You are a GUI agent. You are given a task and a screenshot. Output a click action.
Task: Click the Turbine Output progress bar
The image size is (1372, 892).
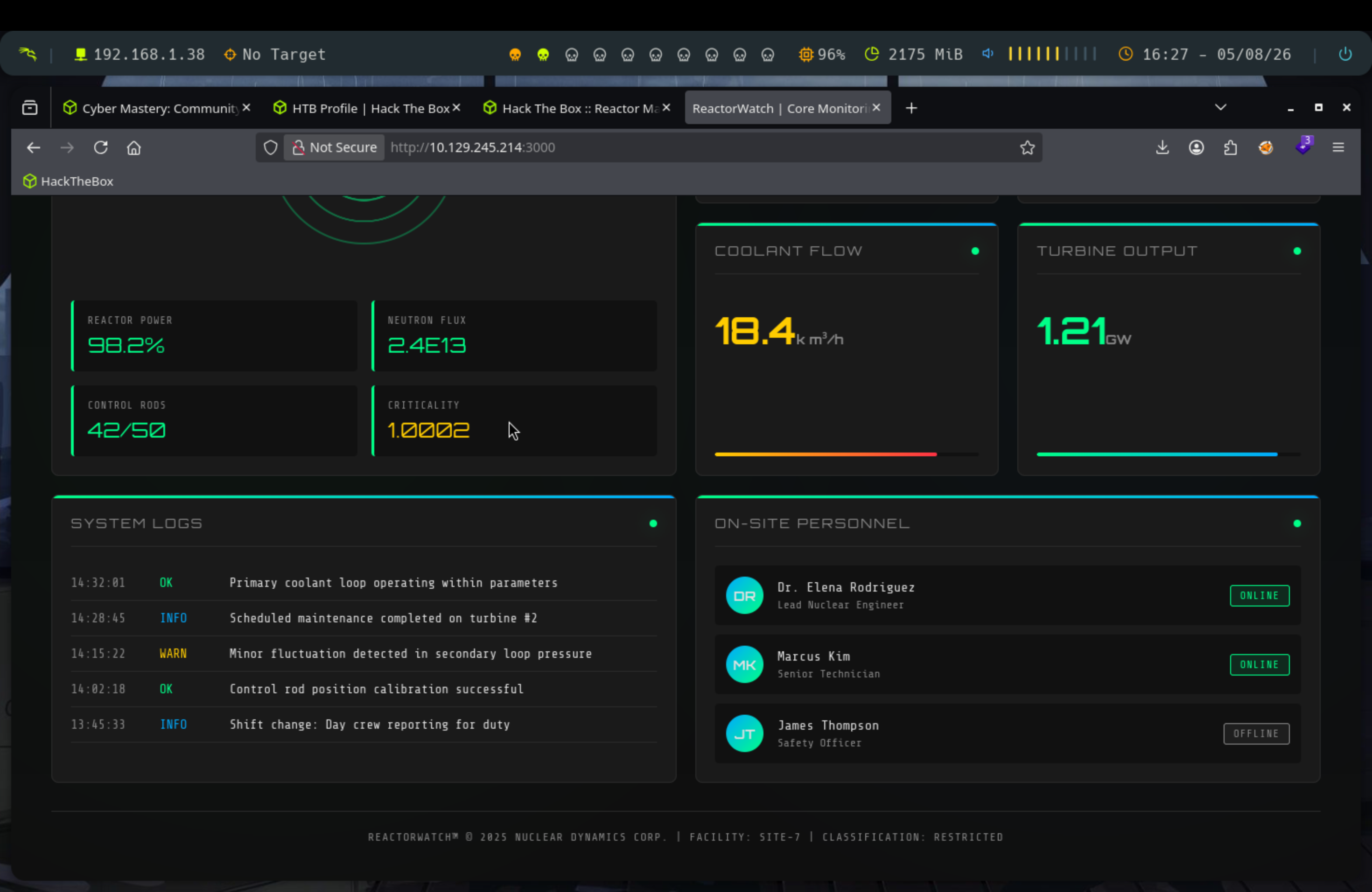pos(1169,454)
